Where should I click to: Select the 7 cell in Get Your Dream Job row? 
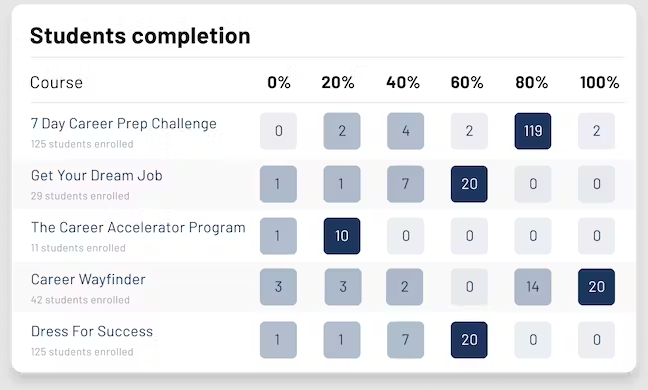coord(405,184)
